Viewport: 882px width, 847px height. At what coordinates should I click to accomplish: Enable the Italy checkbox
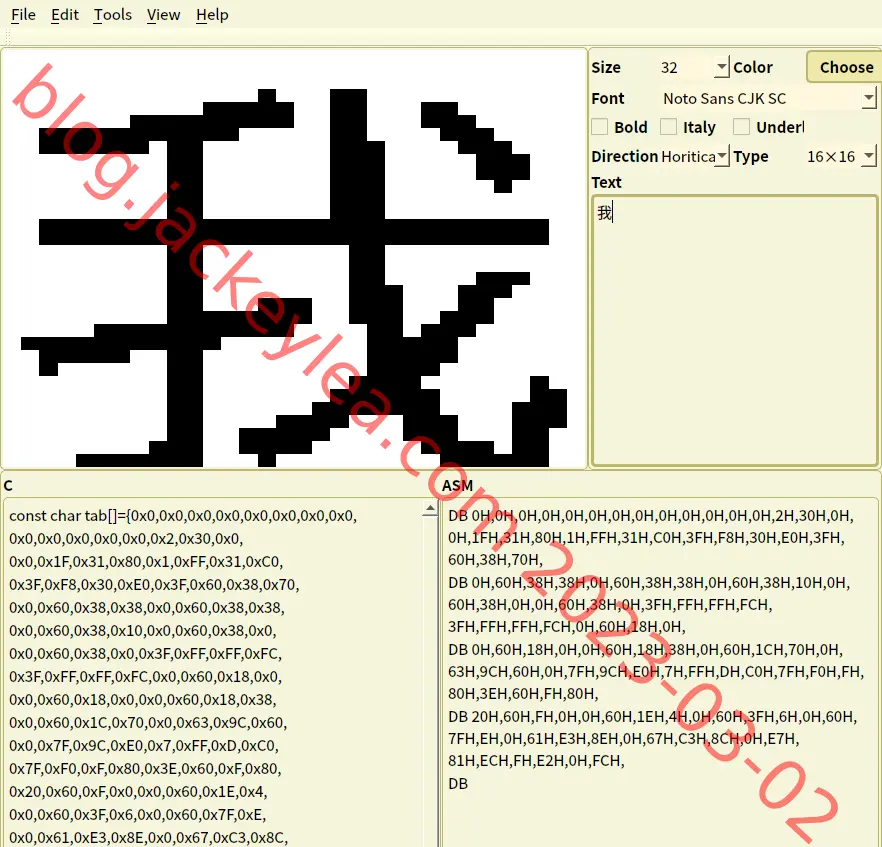tap(668, 127)
